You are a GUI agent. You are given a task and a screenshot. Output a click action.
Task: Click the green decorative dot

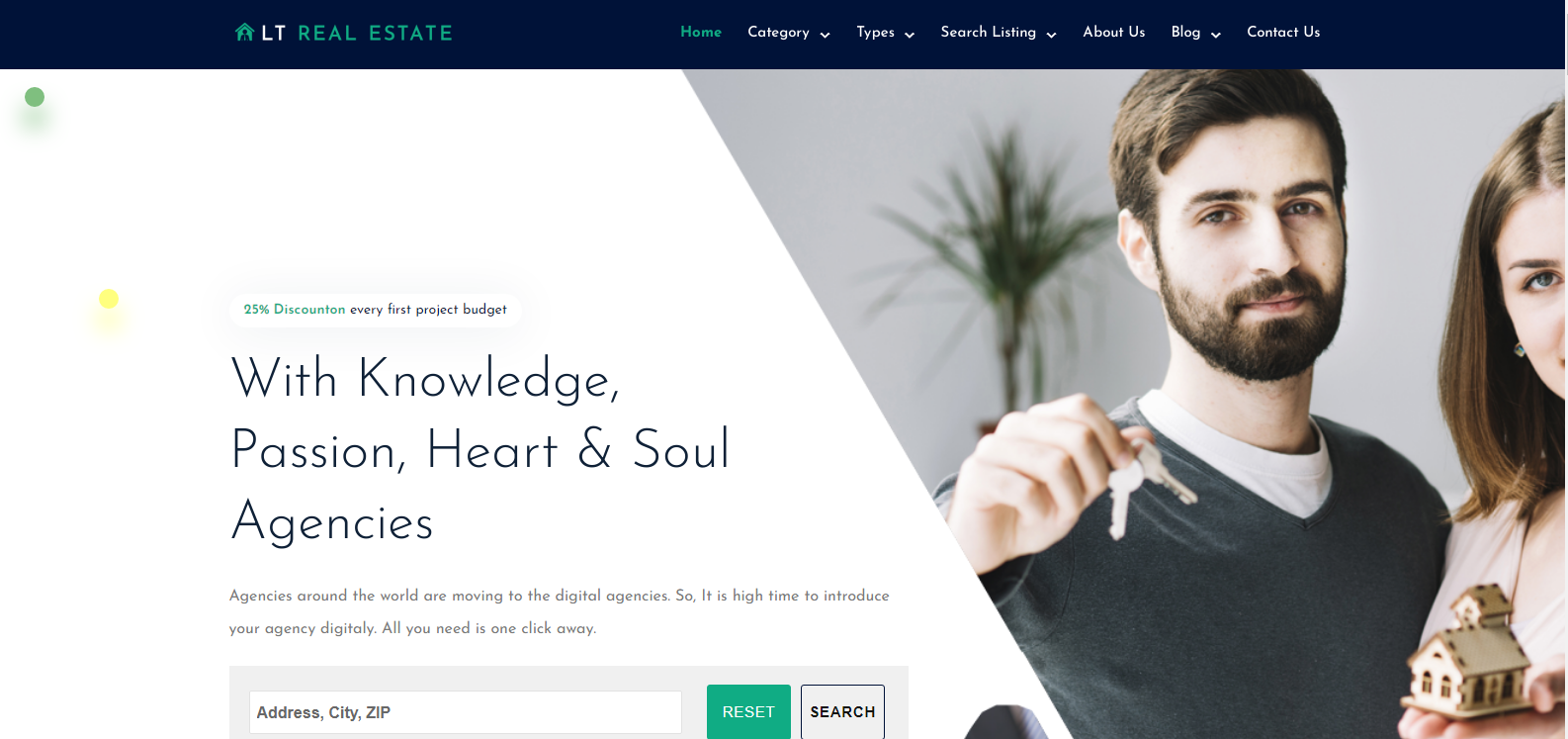(x=35, y=97)
